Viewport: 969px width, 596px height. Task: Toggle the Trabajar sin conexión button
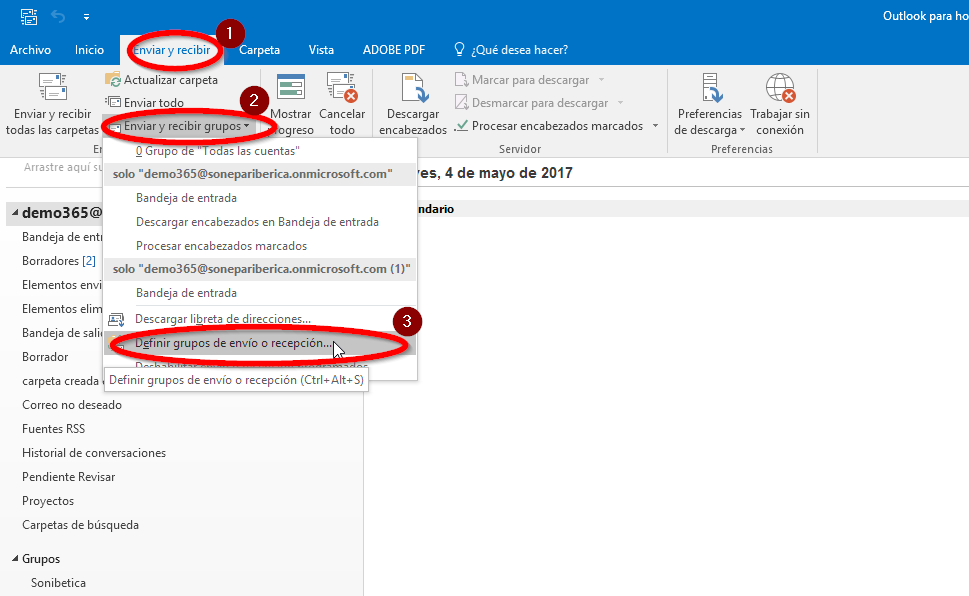[x=780, y=103]
